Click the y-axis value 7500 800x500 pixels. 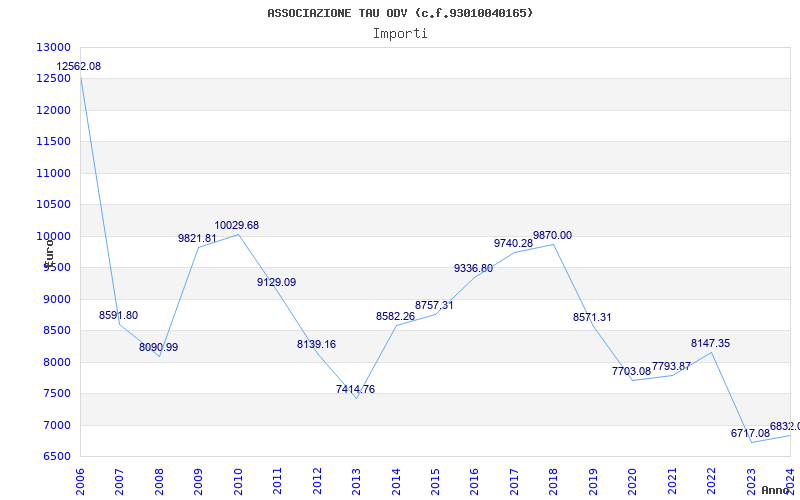tap(56, 393)
